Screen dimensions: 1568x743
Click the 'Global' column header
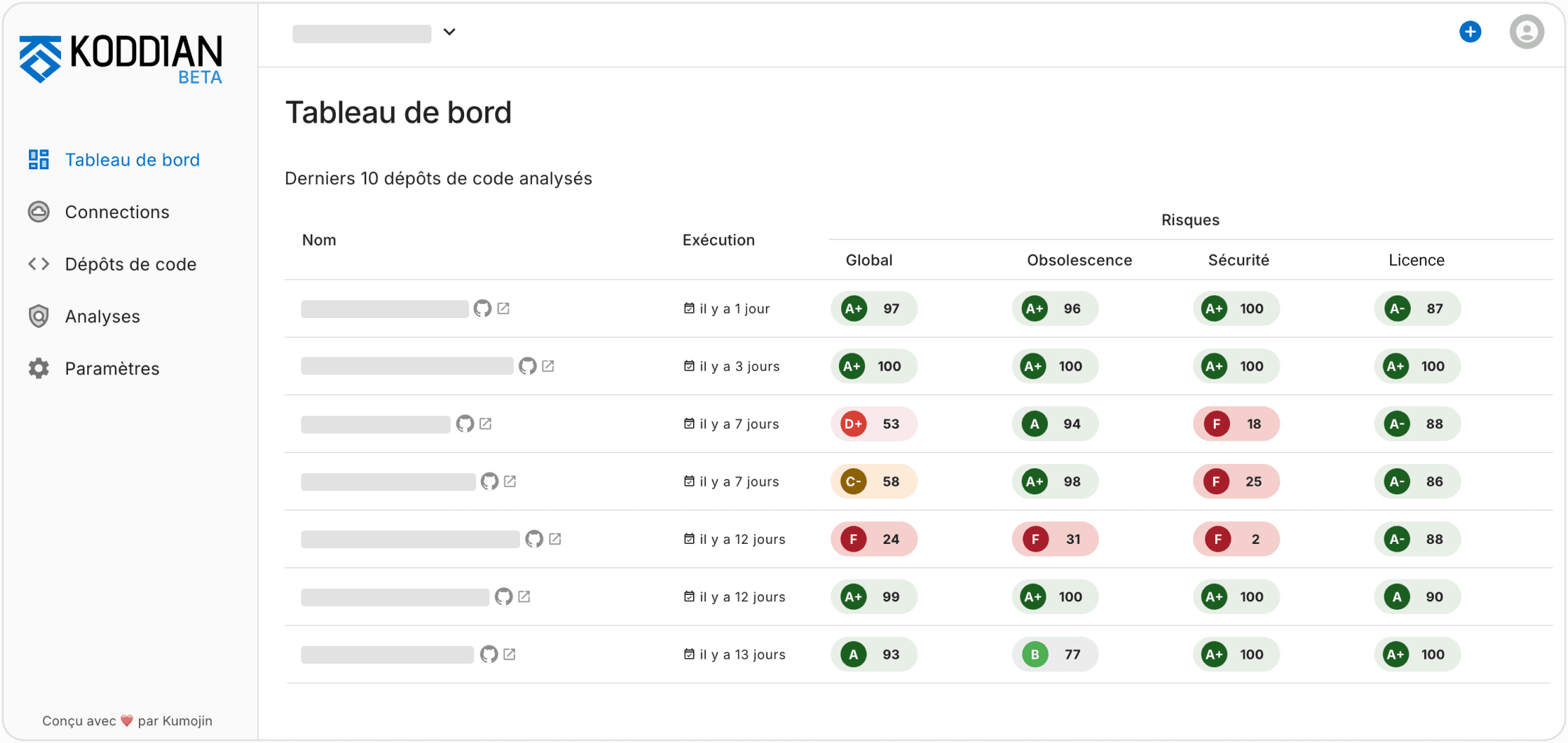click(x=869, y=260)
